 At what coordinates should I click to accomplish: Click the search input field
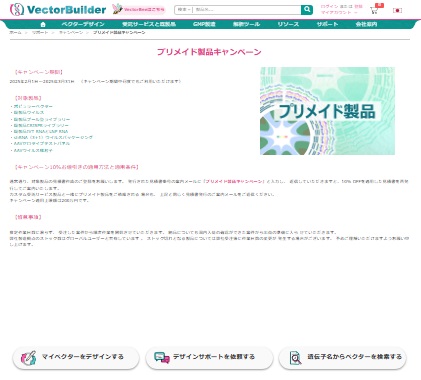247,10
